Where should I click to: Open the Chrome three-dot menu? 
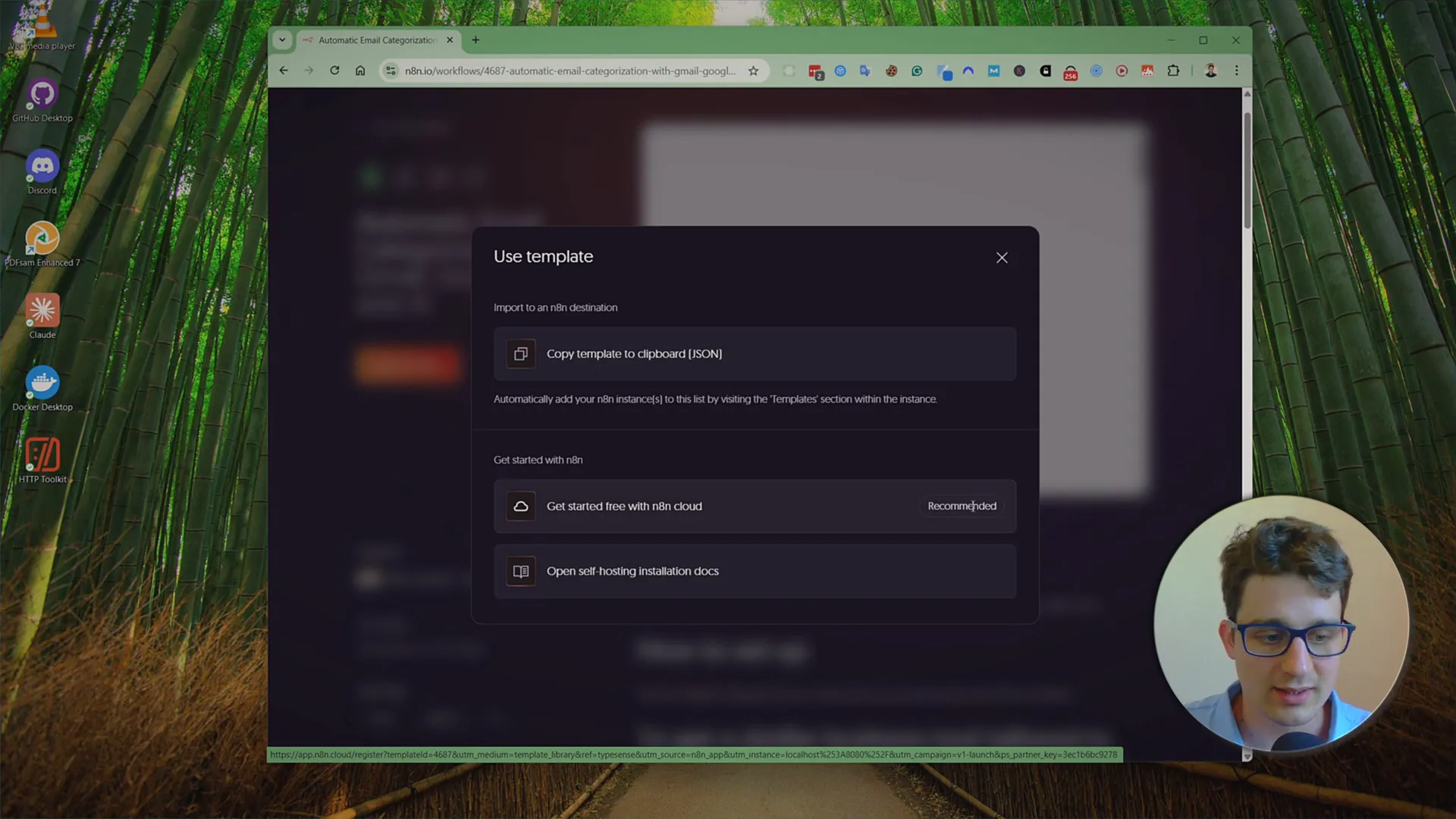coord(1237,71)
